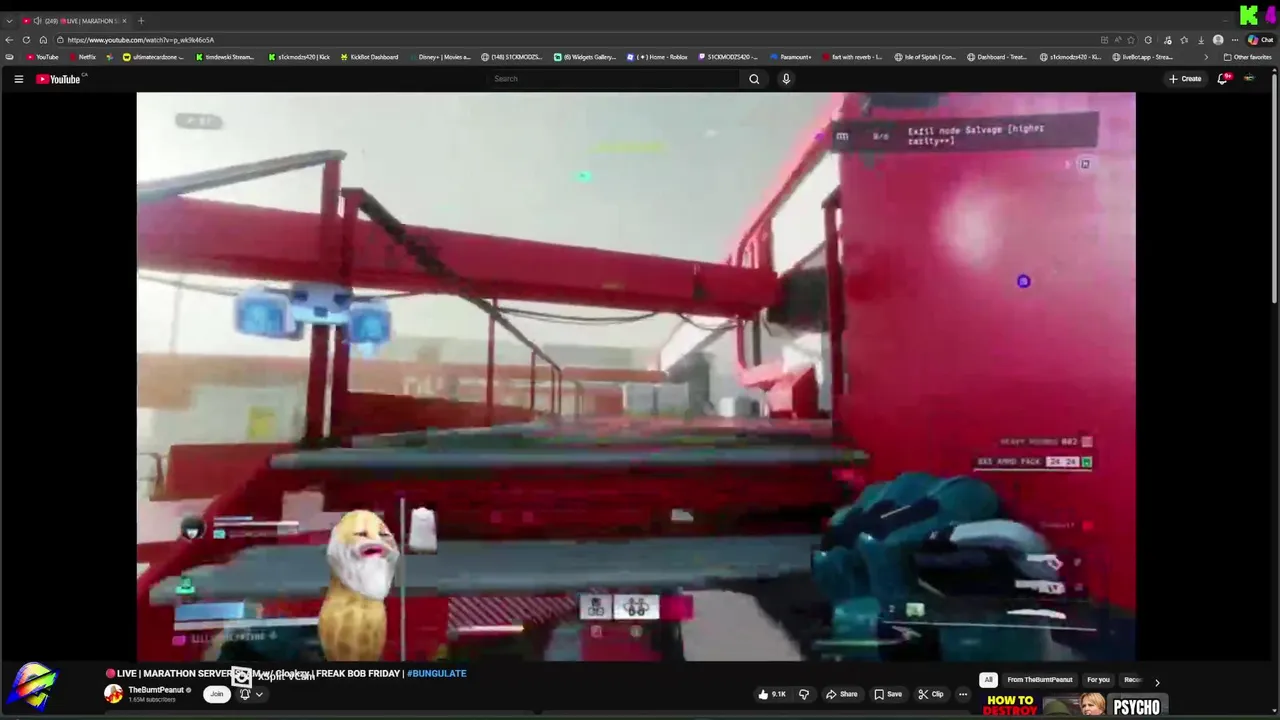Open the YouTube guide hamburger menu
Viewport: 1280px width, 720px height.
pos(18,79)
